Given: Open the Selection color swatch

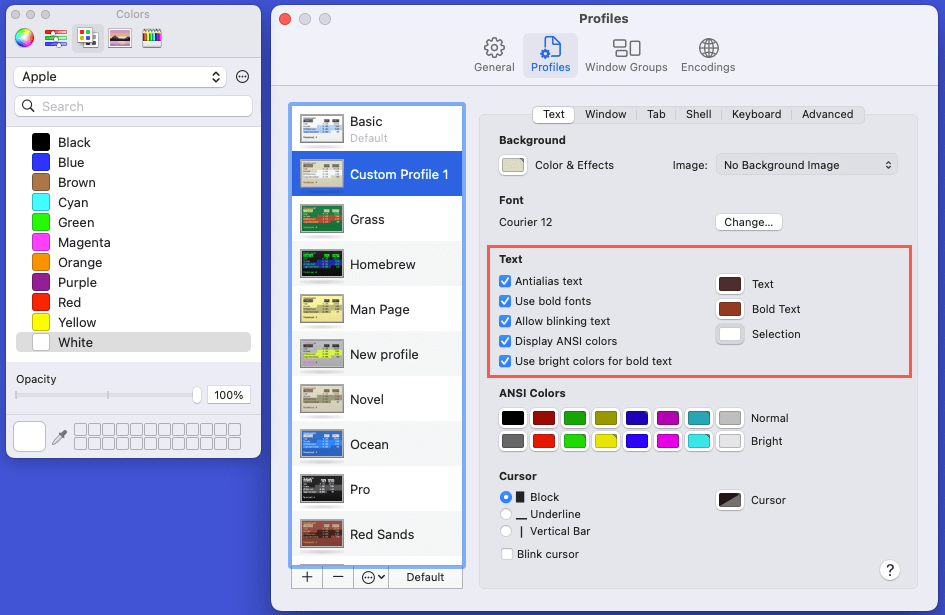Looking at the screenshot, I should [730, 334].
